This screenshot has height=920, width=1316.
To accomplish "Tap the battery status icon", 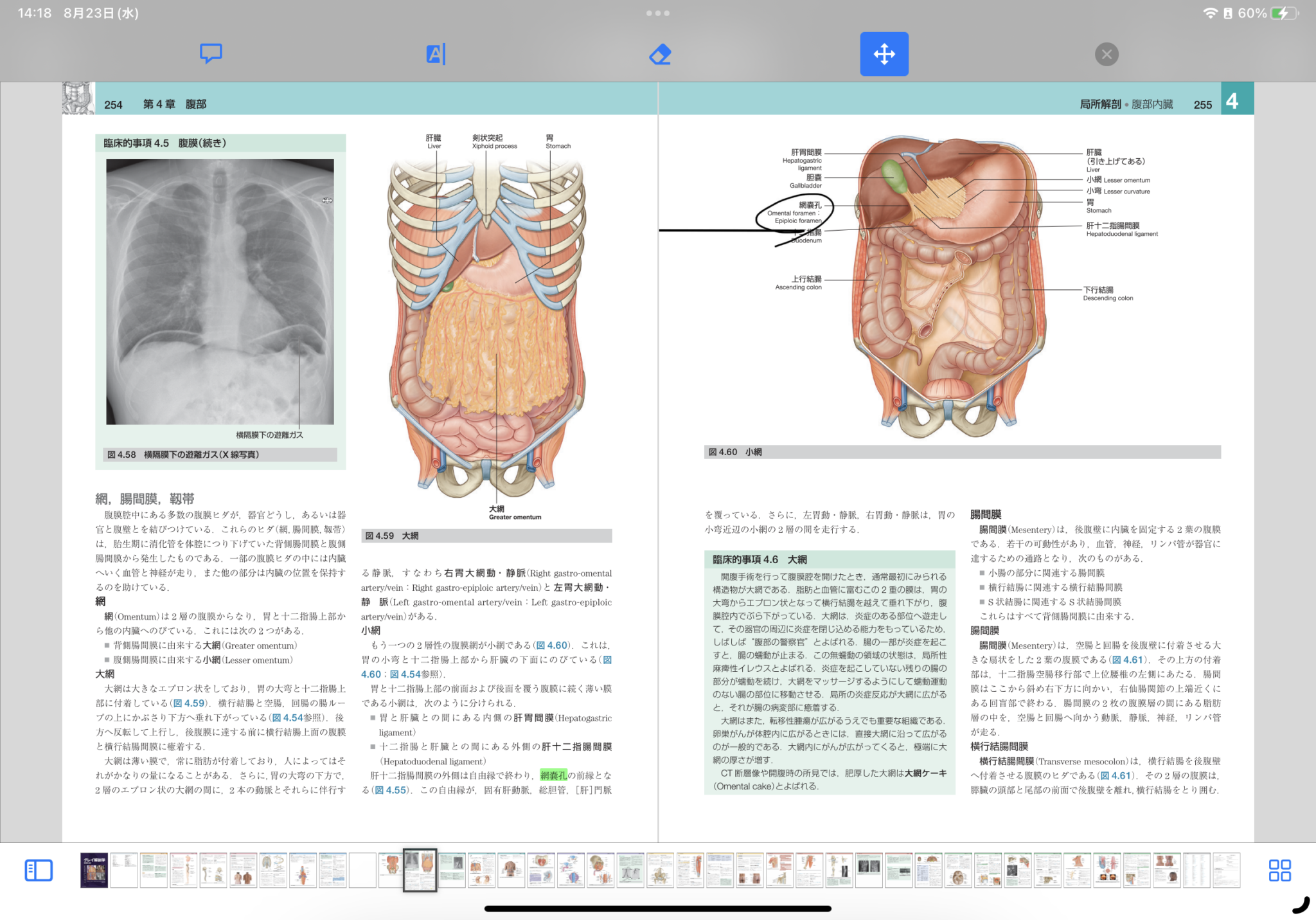I will (x=1284, y=13).
